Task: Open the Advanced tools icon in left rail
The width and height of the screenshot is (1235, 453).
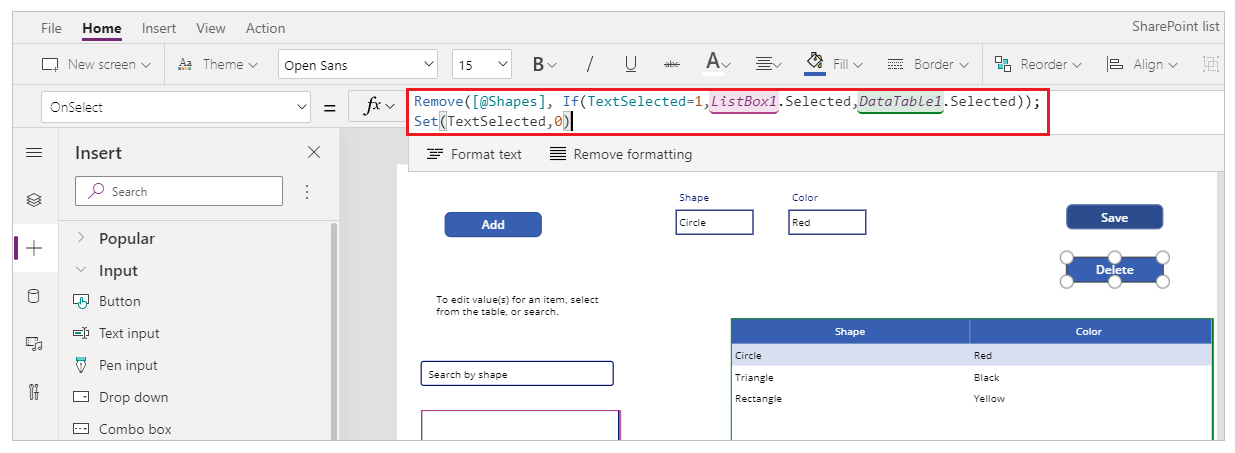Action: 34,391
